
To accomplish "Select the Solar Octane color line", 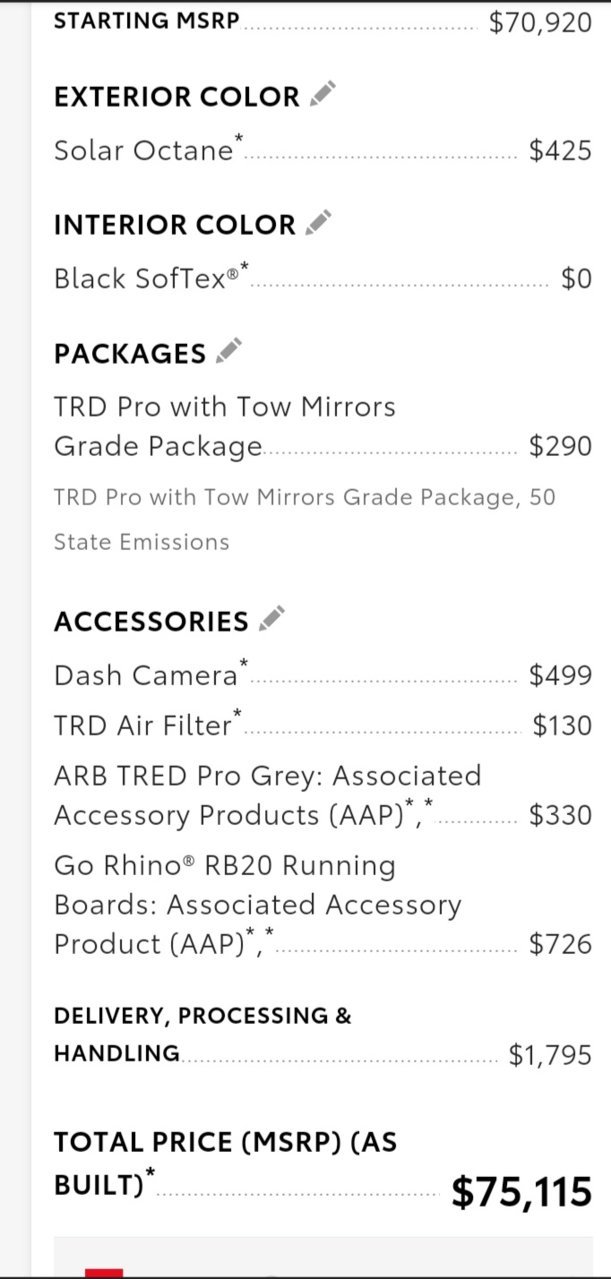I will click(x=322, y=151).
